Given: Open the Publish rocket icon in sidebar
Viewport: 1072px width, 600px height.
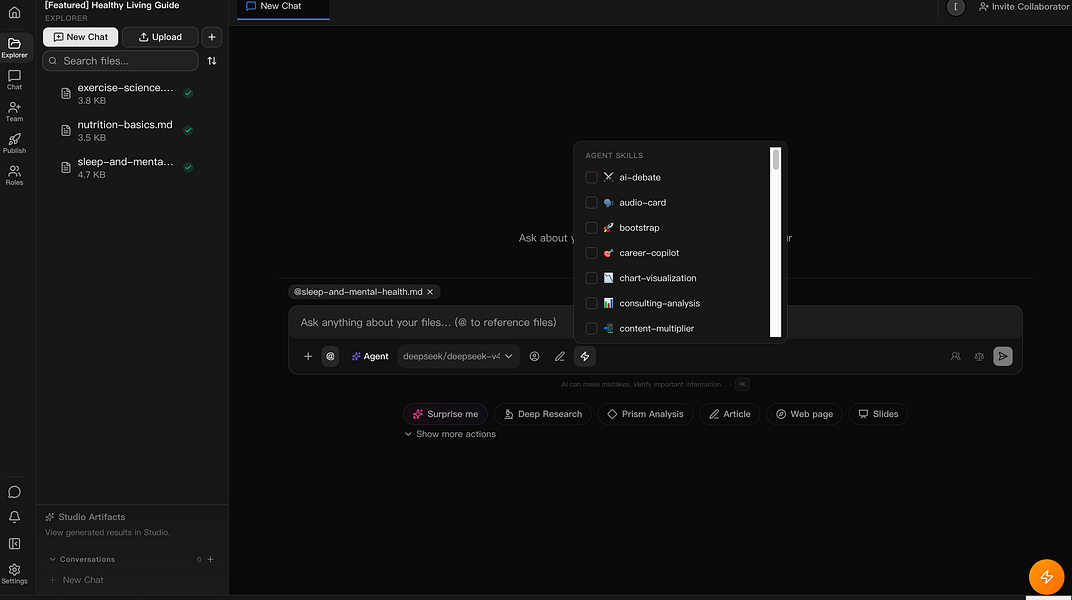Looking at the screenshot, I should (x=14, y=143).
